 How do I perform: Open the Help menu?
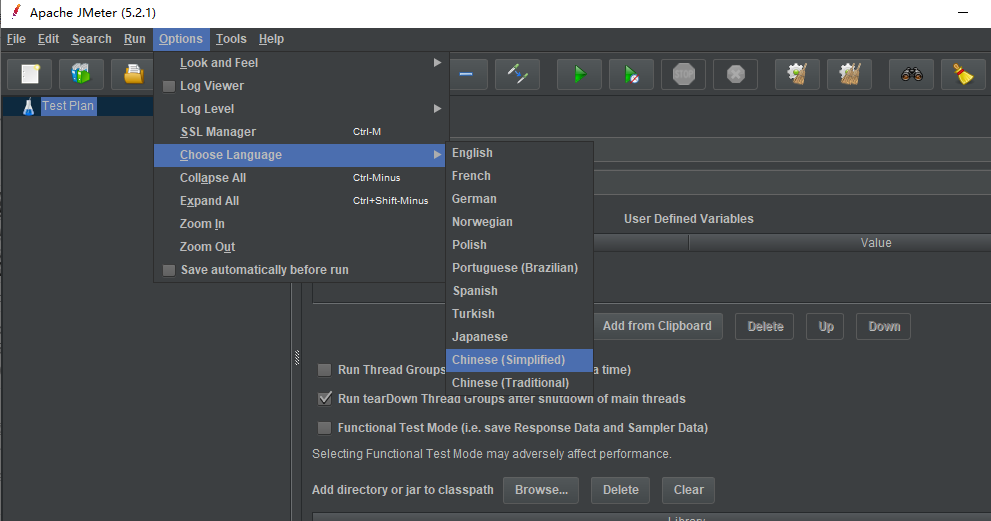click(x=271, y=39)
